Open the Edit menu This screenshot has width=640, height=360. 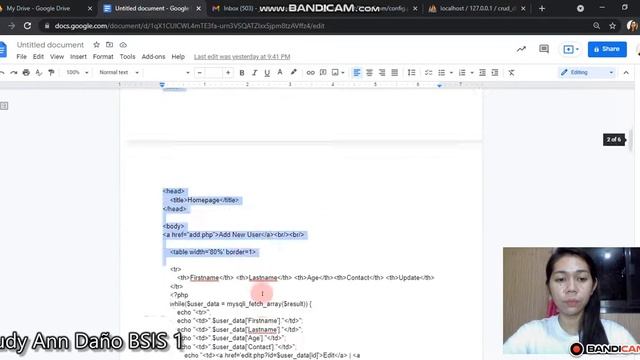(38, 57)
